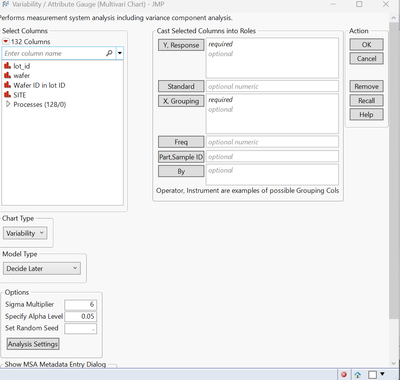
Task: Assign column as Y, Response
Action: (x=181, y=45)
